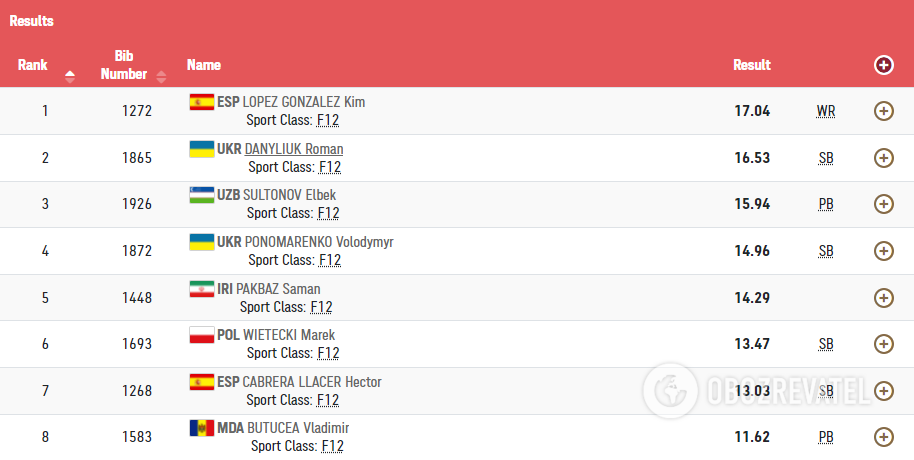Sort by Bib Number column arrows
The height and width of the screenshot is (460, 914).
click(161, 75)
